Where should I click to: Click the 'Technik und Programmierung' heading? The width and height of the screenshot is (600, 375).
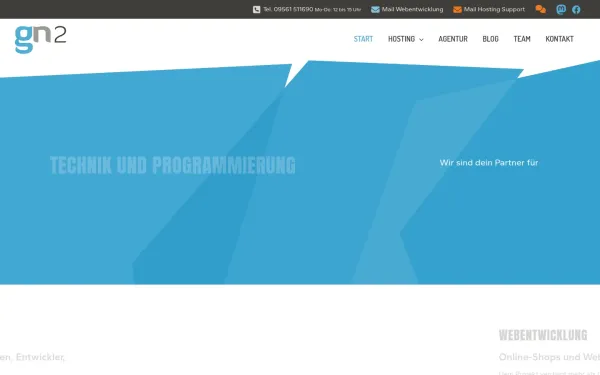pos(173,165)
